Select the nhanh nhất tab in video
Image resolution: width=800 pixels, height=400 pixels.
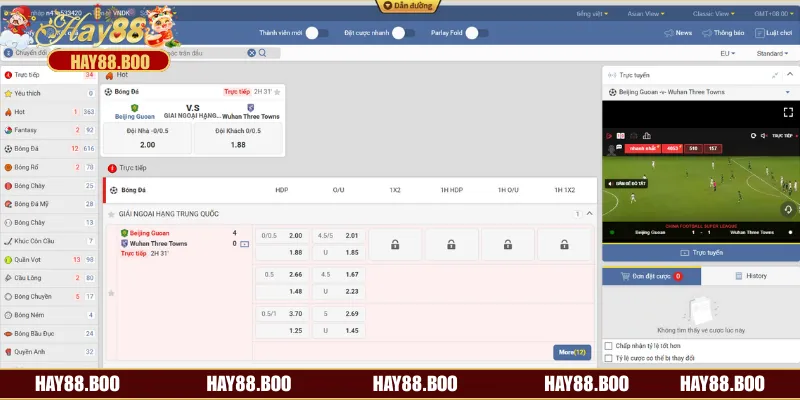(x=642, y=148)
